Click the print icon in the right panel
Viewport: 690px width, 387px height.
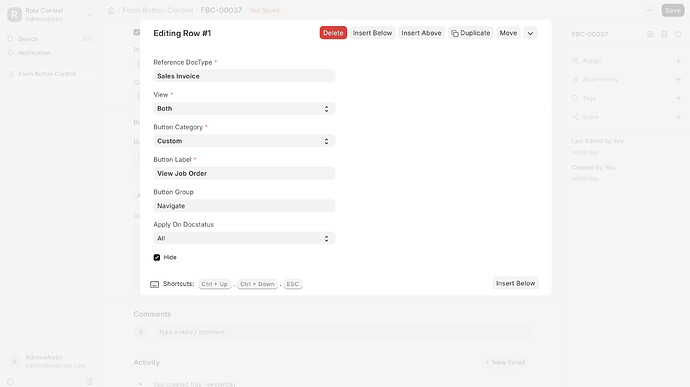[664, 34]
